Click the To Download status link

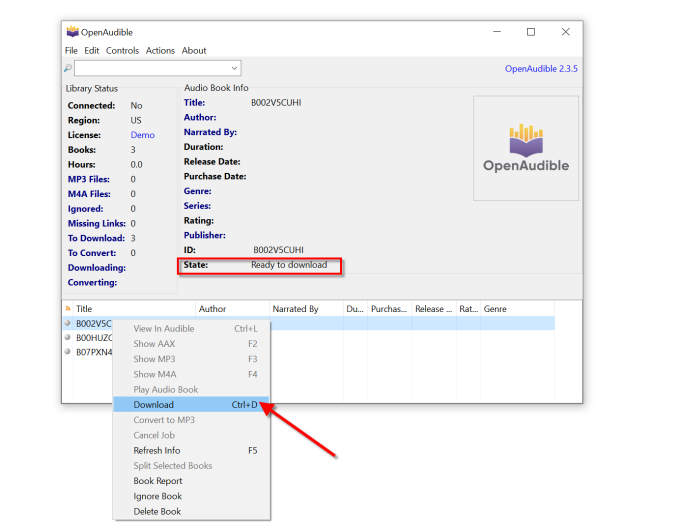(x=96, y=238)
